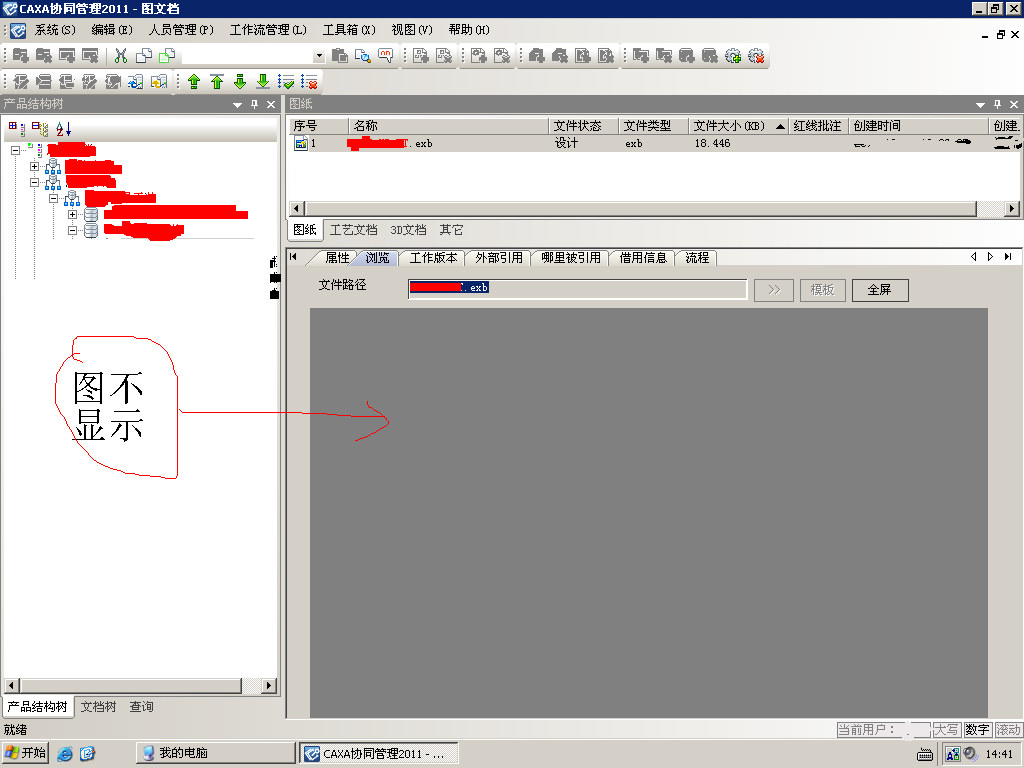Viewport: 1024px width, 768px height.
Task: Switch to the 我的电脑 taskbar window
Action: [216, 753]
